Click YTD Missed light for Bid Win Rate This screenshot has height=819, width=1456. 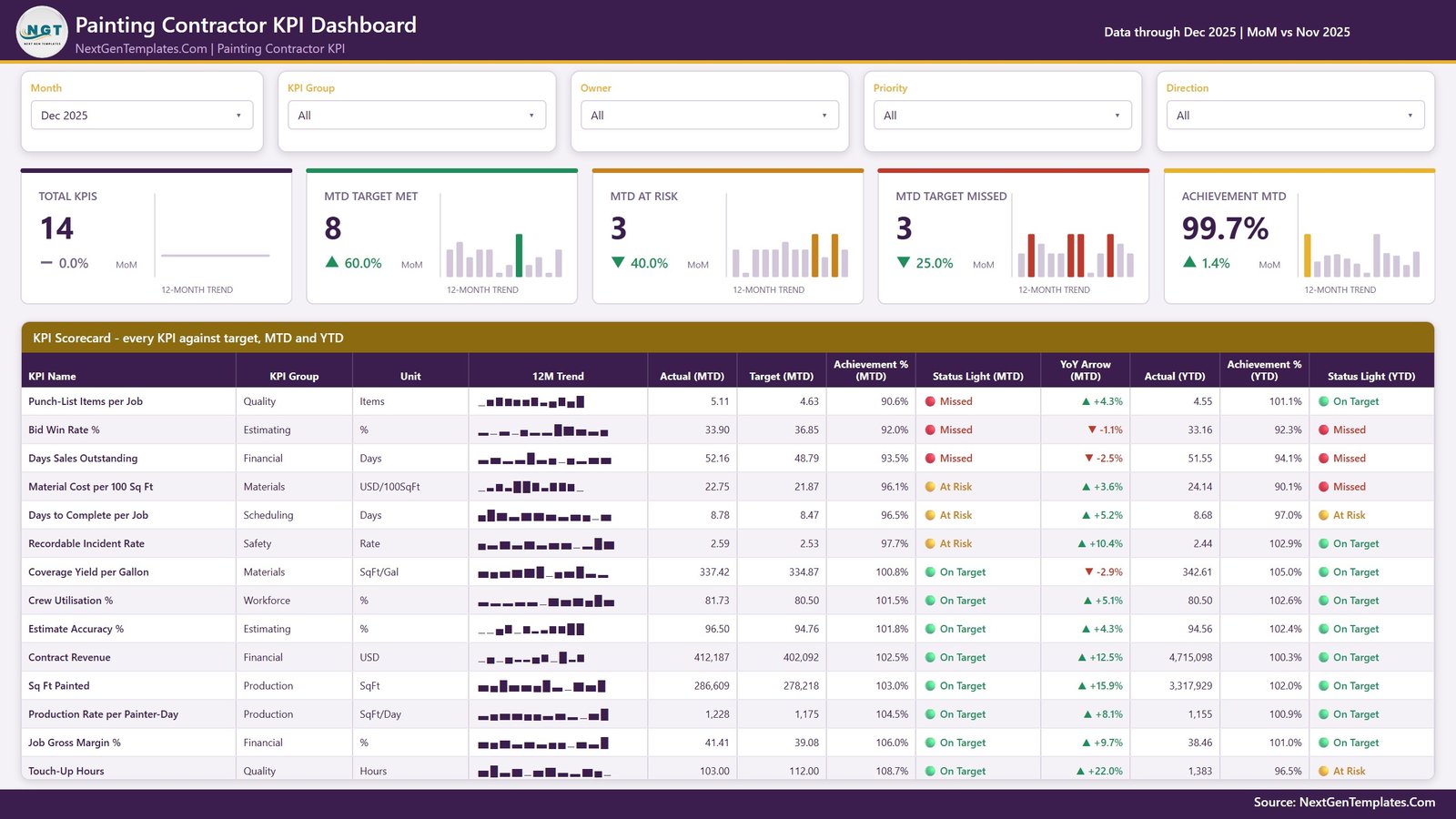point(1324,430)
